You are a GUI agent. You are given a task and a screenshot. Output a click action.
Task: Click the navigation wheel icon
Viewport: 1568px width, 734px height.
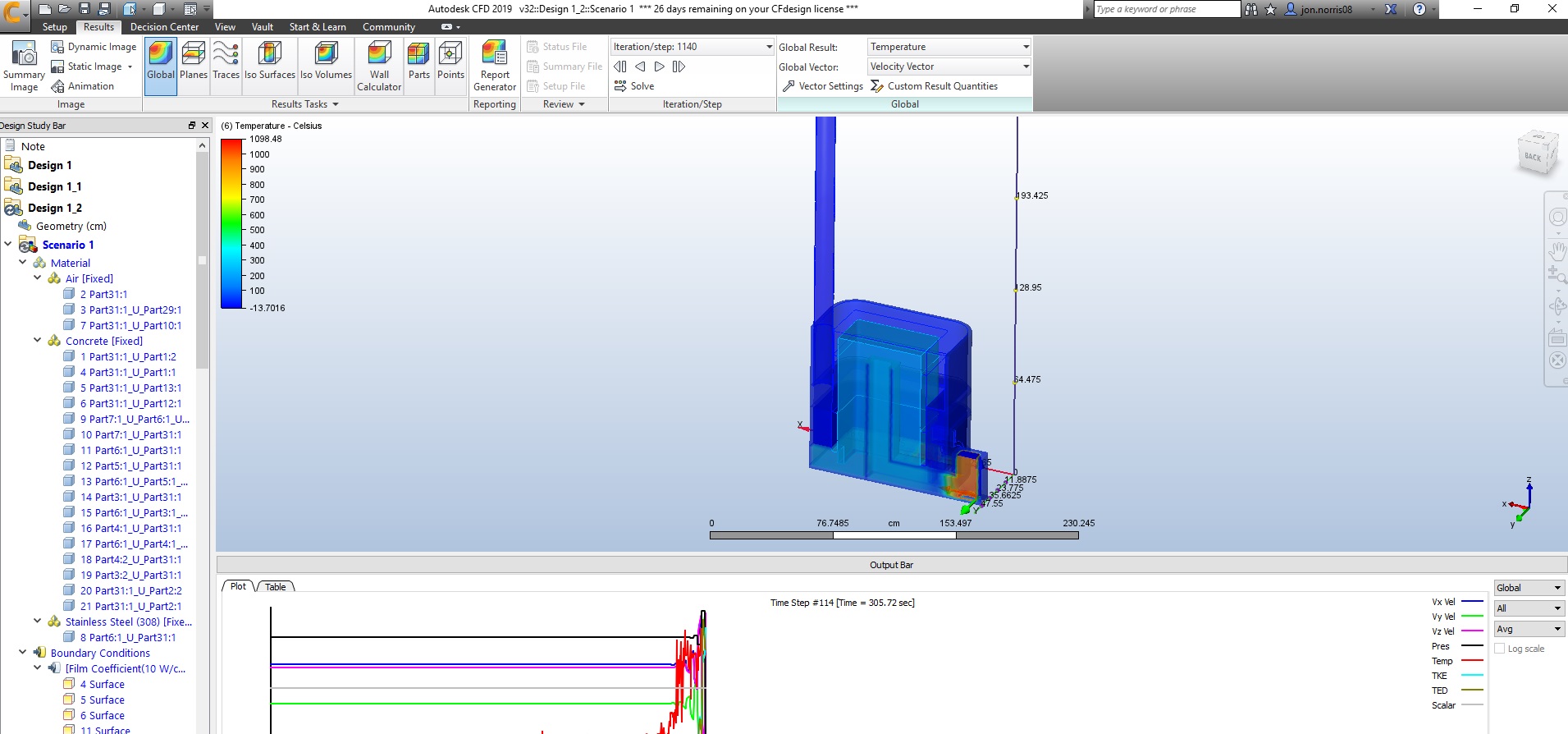(1557, 218)
